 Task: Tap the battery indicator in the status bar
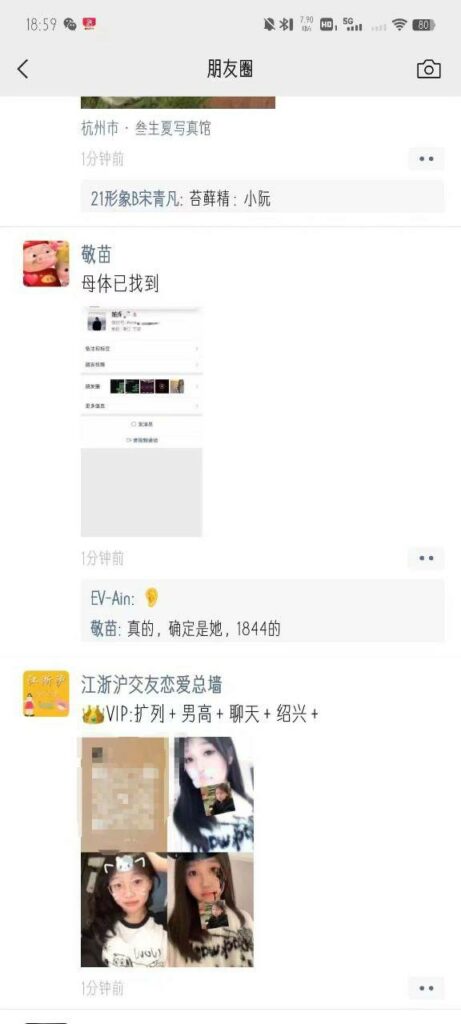tap(424, 25)
